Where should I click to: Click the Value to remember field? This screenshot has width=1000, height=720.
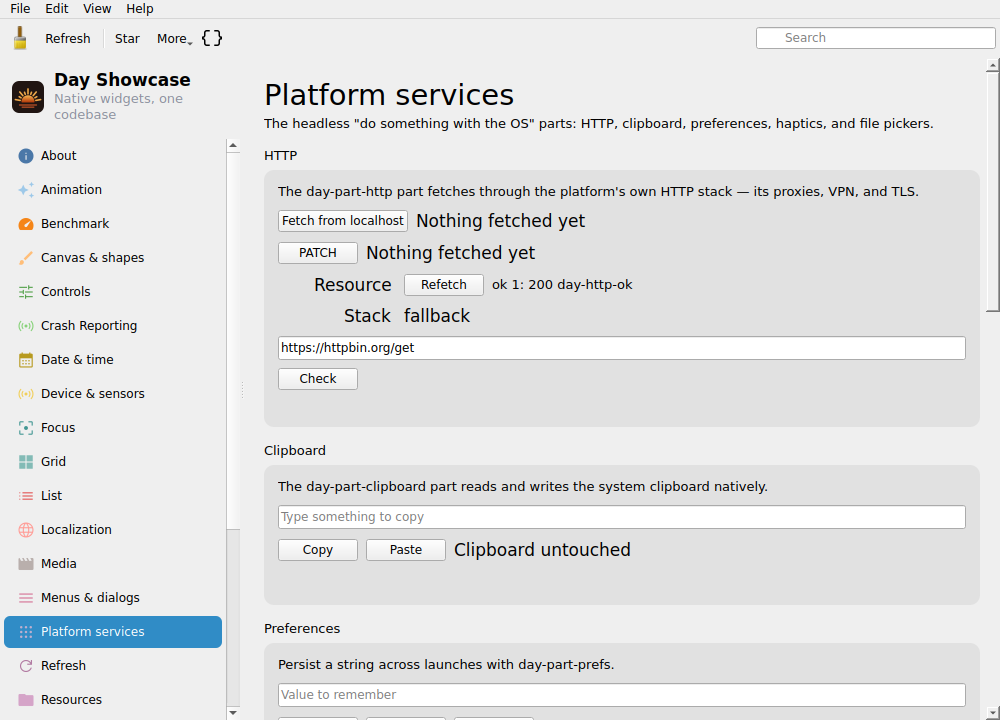tap(622, 694)
